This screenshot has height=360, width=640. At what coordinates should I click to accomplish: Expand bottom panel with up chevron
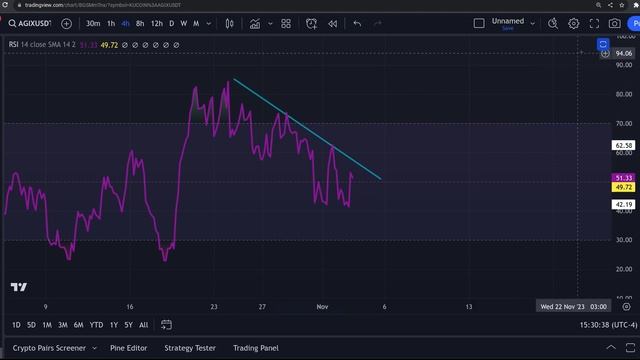coord(611,348)
